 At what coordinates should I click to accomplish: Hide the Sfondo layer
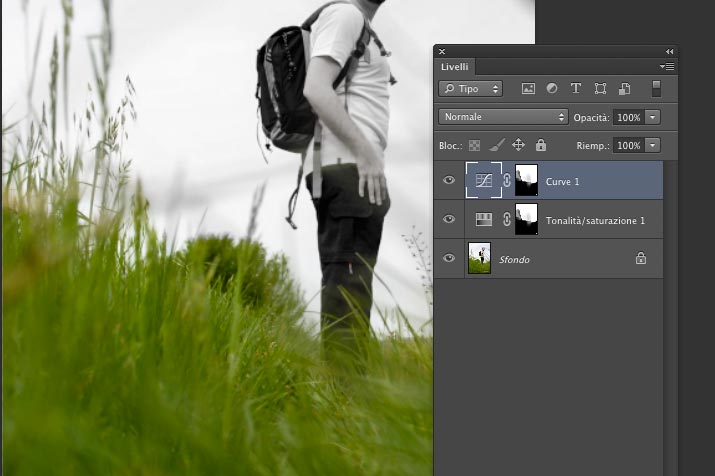[449, 258]
